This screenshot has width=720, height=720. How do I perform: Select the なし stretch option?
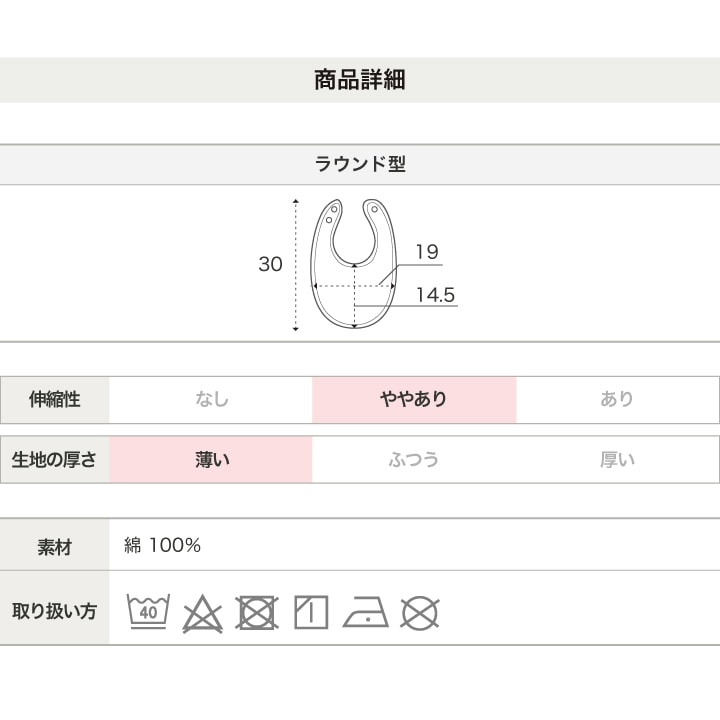tap(211, 399)
